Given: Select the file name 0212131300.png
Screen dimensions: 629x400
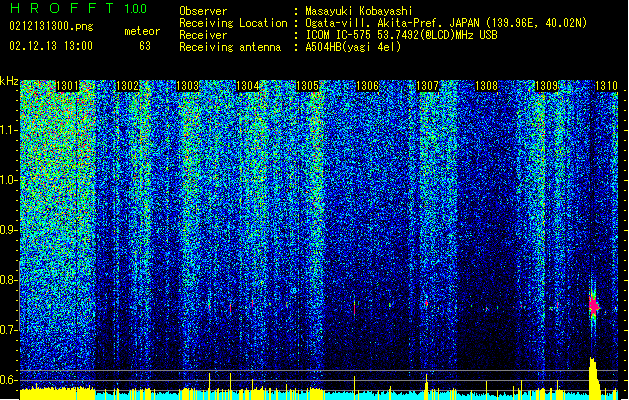Looking at the screenshot, I should coord(51,26).
